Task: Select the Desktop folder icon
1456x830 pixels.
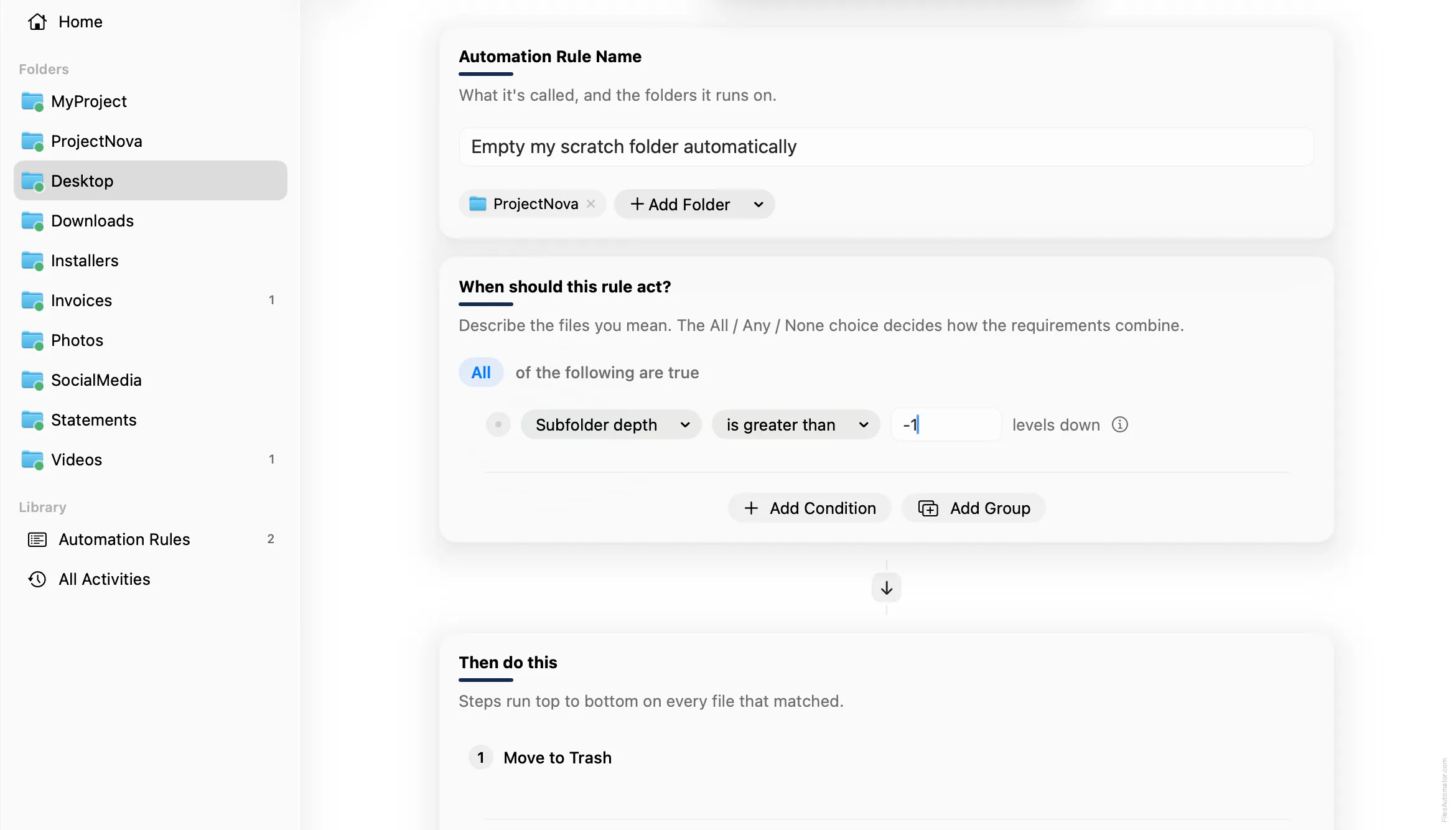Action: coord(32,181)
